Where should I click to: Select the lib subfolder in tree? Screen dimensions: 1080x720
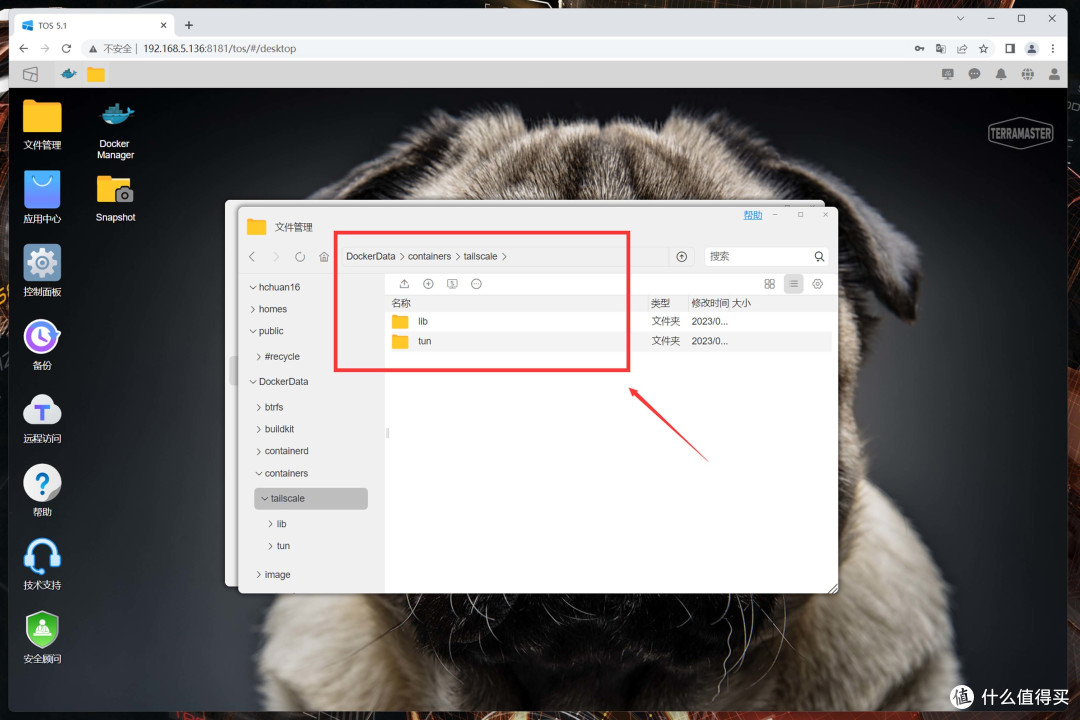[x=281, y=524]
